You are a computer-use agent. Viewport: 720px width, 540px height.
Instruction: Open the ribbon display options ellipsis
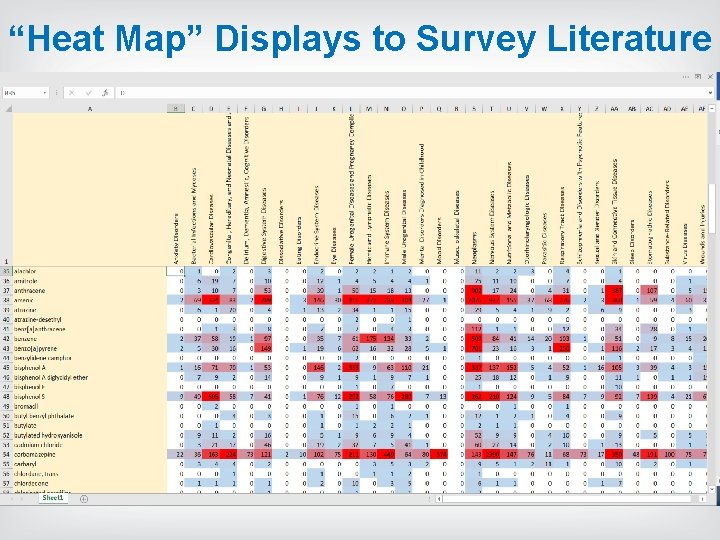coord(686,77)
